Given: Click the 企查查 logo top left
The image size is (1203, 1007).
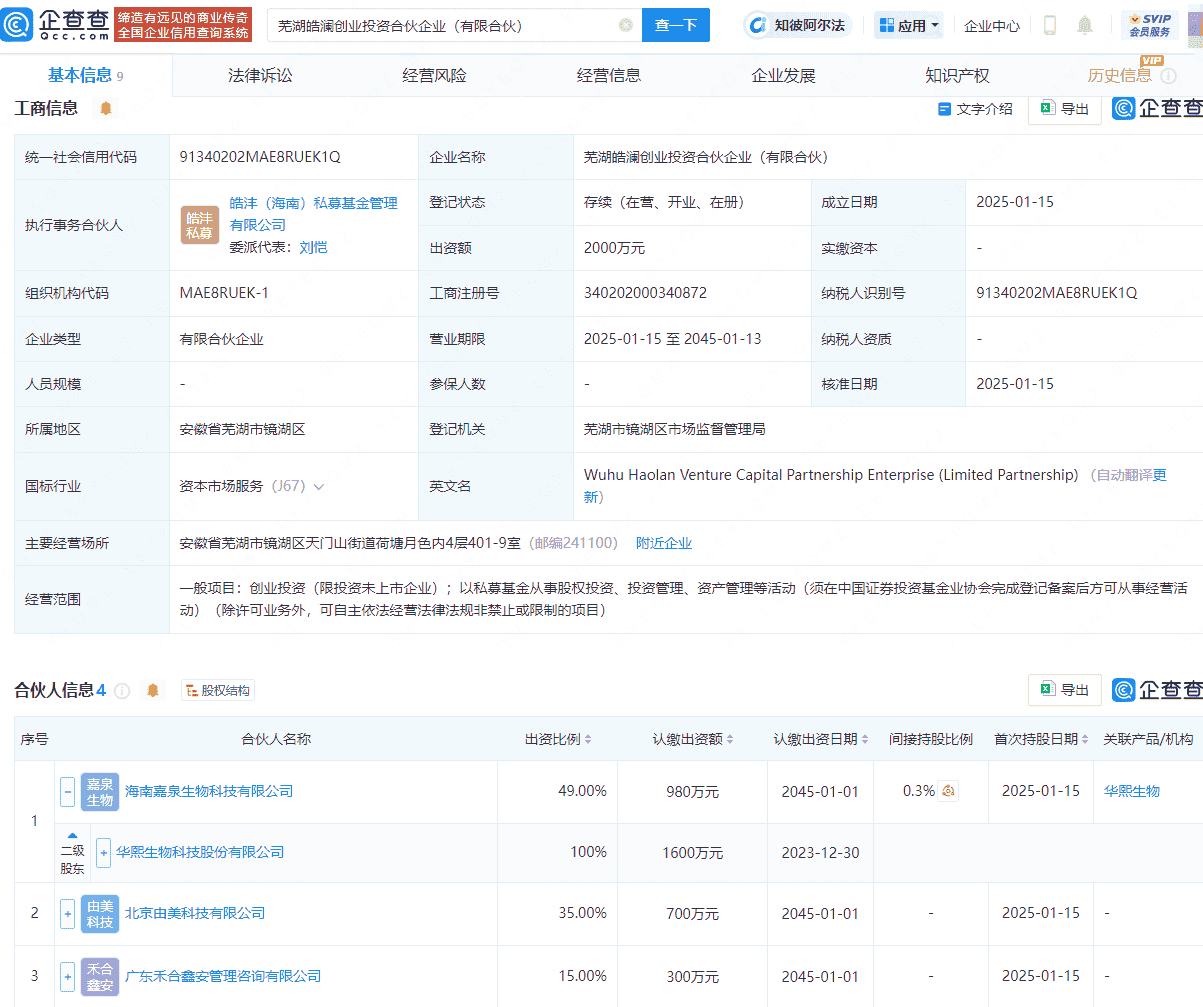Looking at the screenshot, I should click(x=18, y=24).
